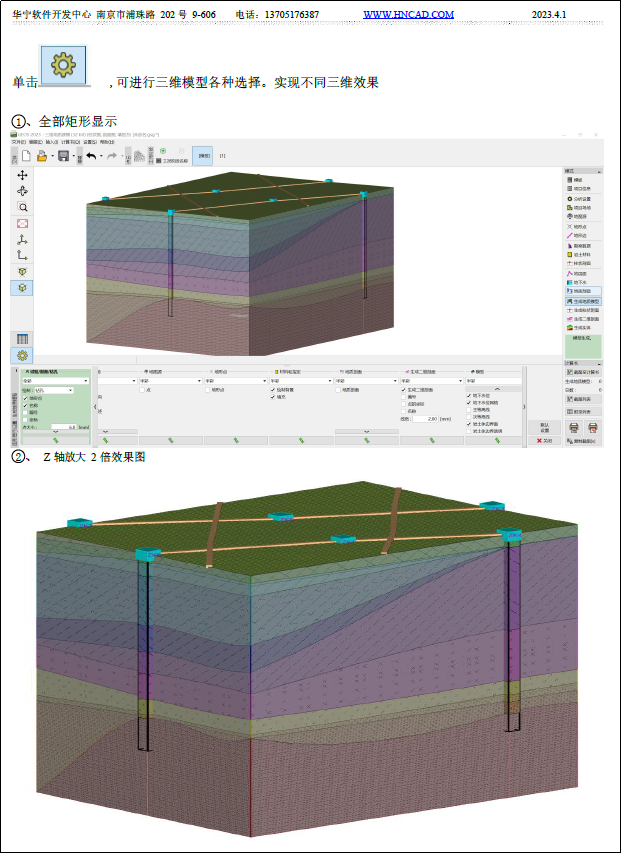Open the undo history dropdown arrow
Viewport: 621px width, 853px height.
[x=101, y=157]
